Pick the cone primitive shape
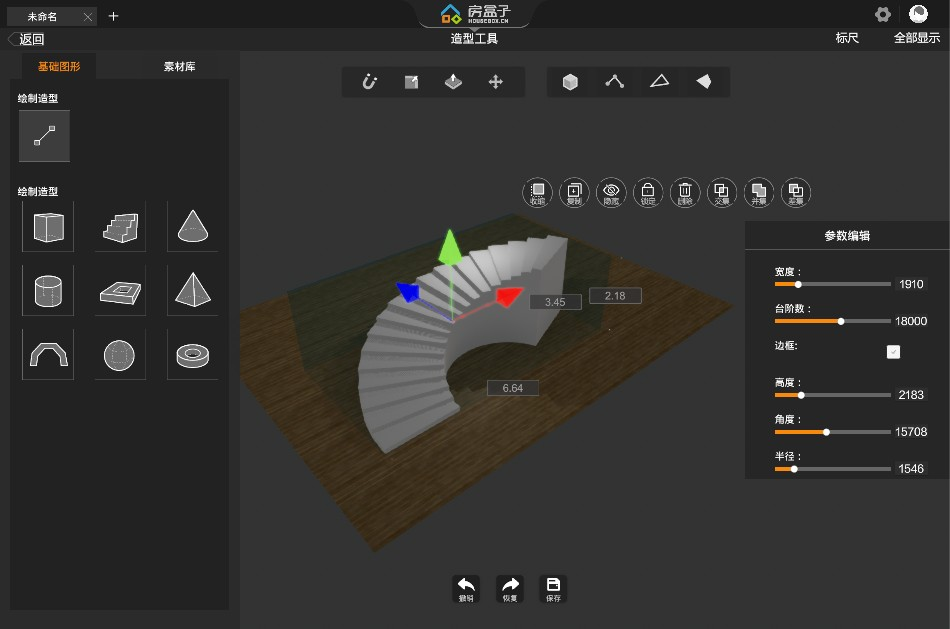 click(x=193, y=227)
